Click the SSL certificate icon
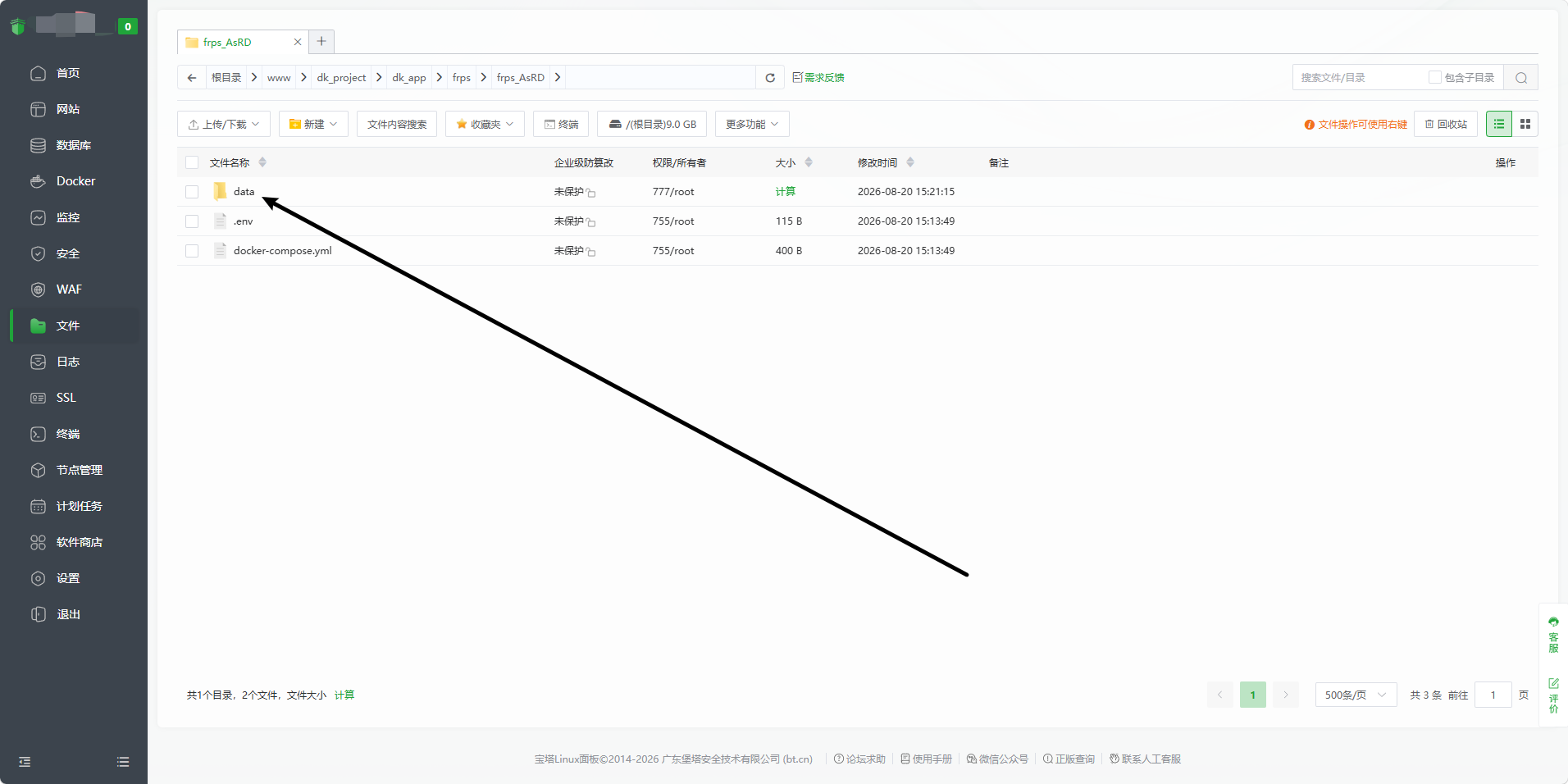 tap(38, 398)
